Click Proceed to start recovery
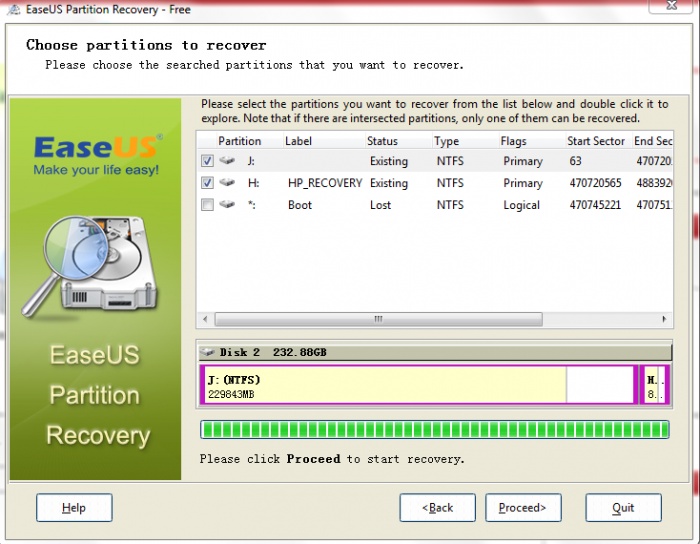This screenshot has height=544, width=700. coord(523,507)
